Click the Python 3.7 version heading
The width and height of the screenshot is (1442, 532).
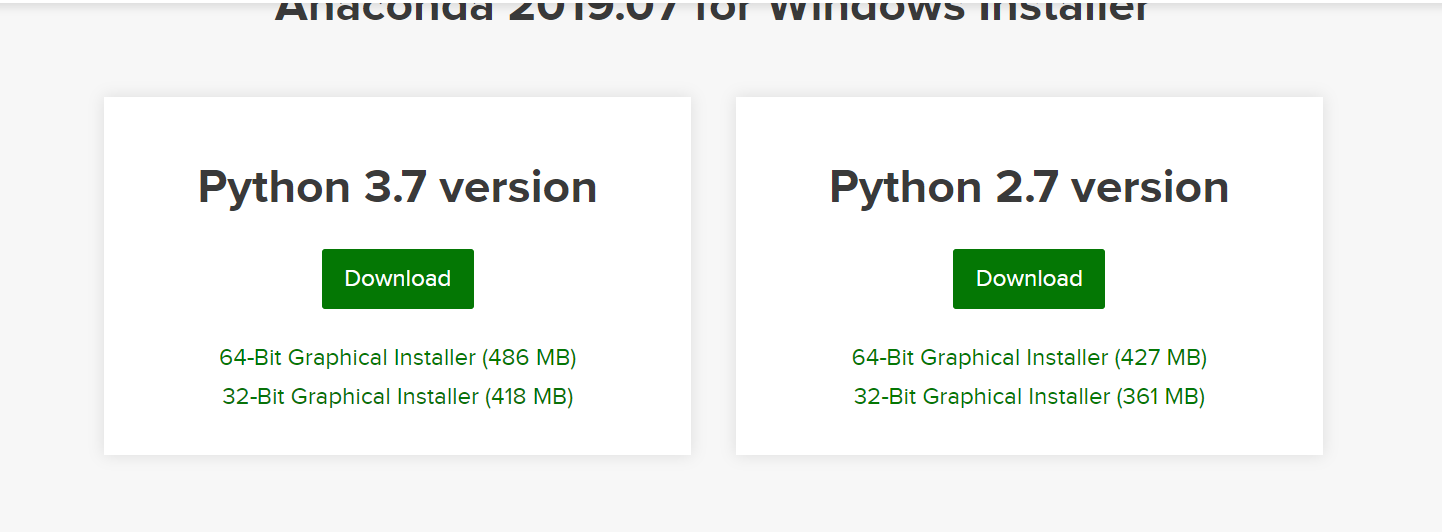(x=397, y=187)
